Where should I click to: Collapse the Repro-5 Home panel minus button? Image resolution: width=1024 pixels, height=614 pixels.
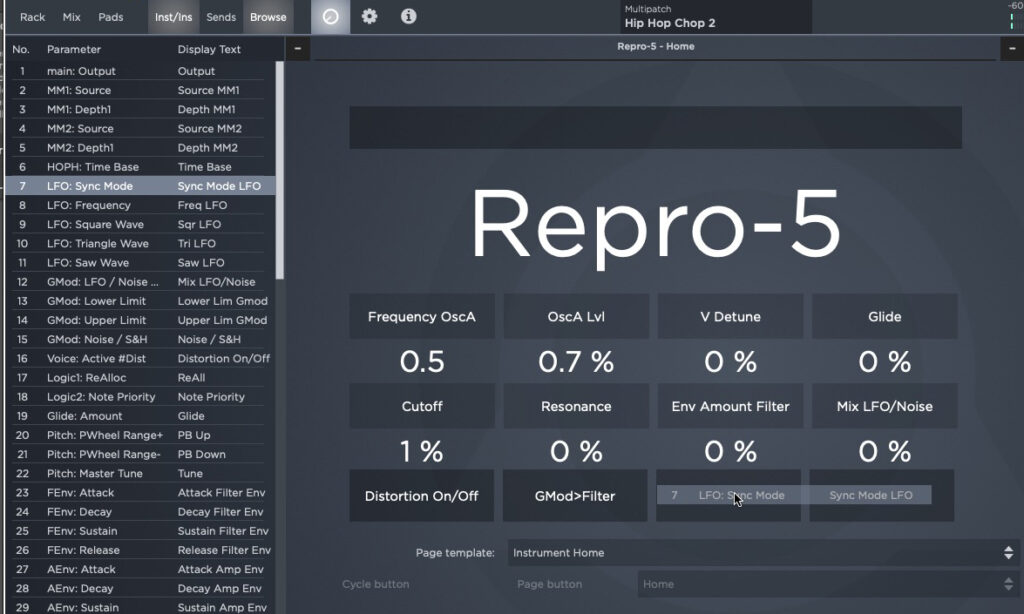click(x=1012, y=48)
